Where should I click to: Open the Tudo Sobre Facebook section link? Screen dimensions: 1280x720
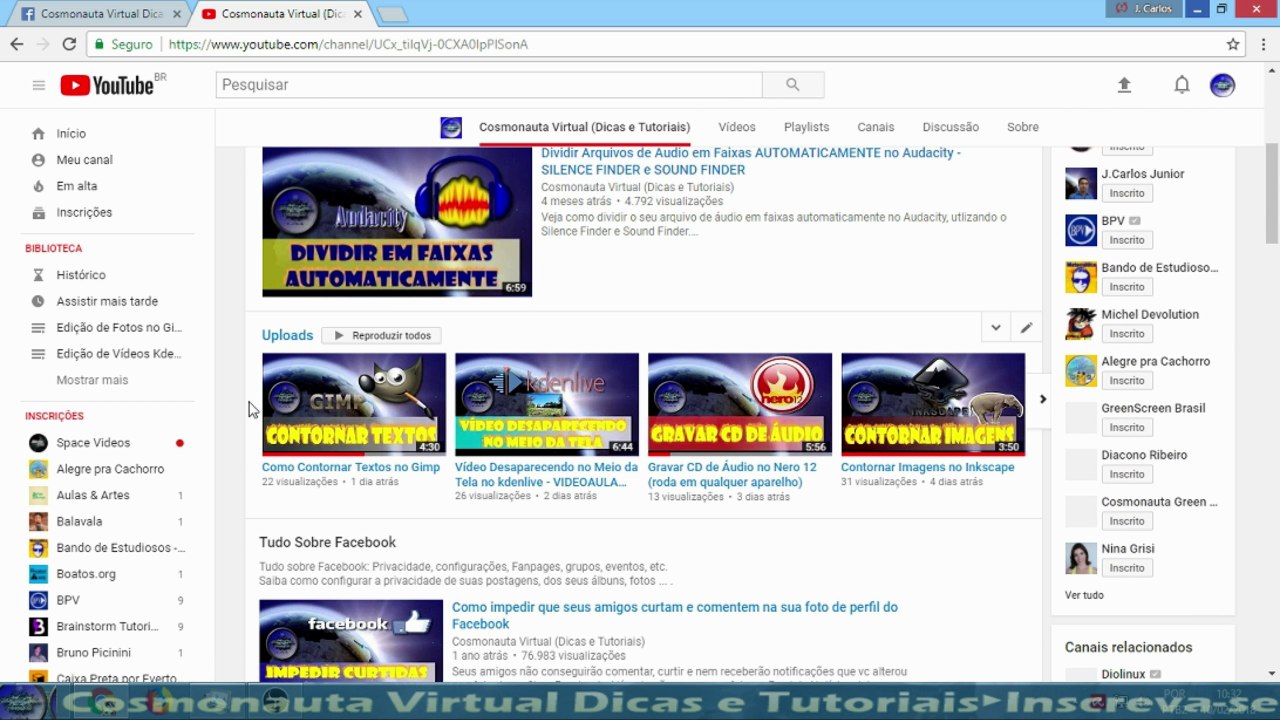point(328,542)
